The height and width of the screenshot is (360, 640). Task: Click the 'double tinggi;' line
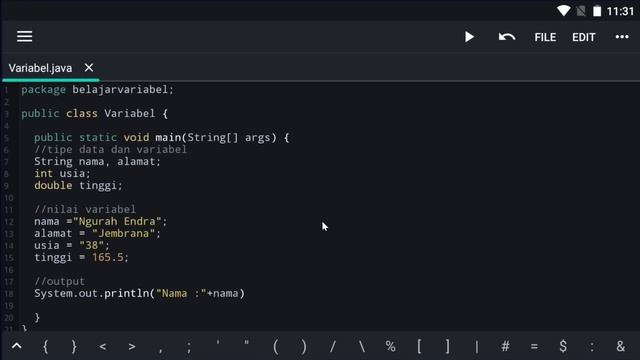78,185
